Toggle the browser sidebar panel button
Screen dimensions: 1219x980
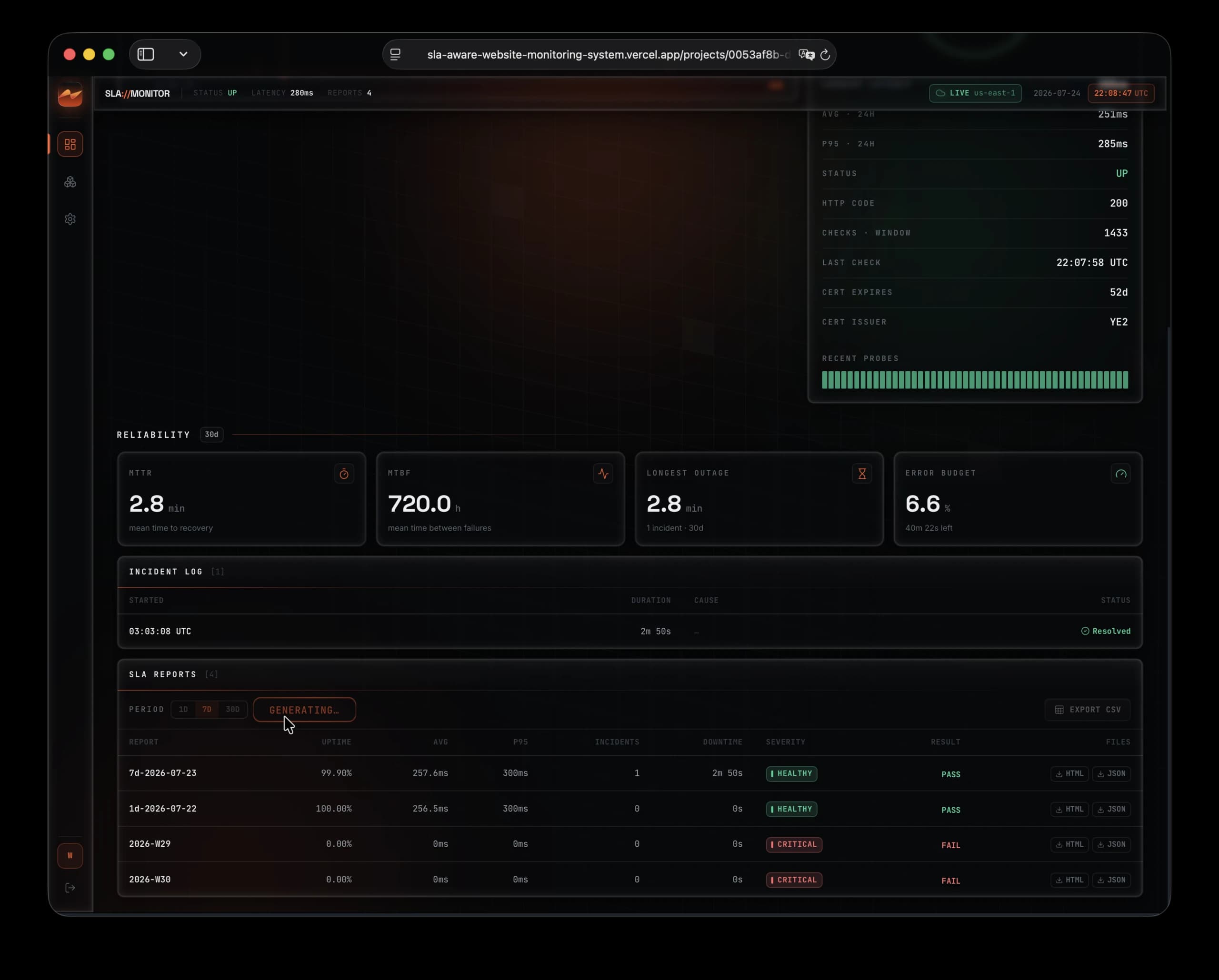coord(146,54)
